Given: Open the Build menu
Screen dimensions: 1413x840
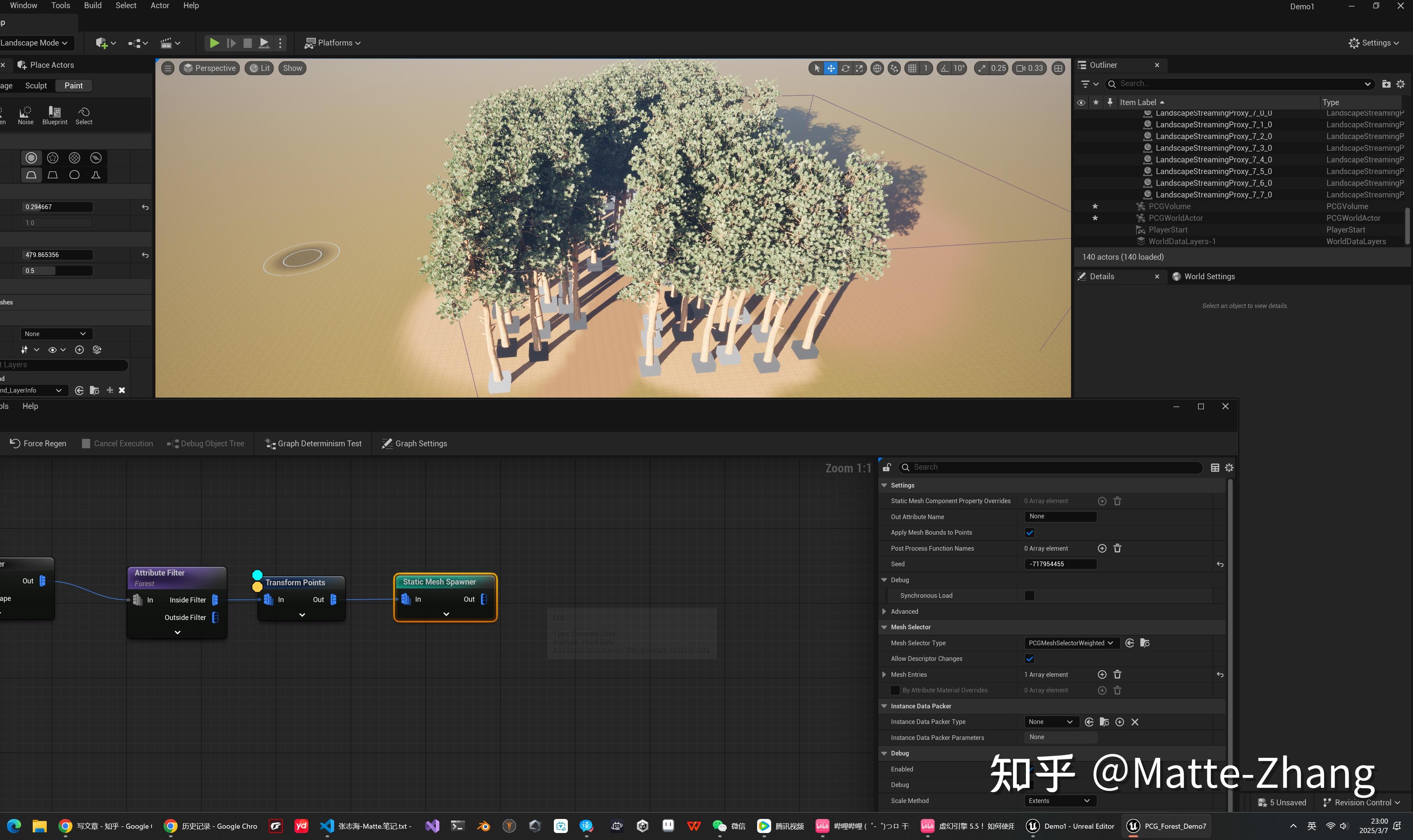Looking at the screenshot, I should 92,5.
